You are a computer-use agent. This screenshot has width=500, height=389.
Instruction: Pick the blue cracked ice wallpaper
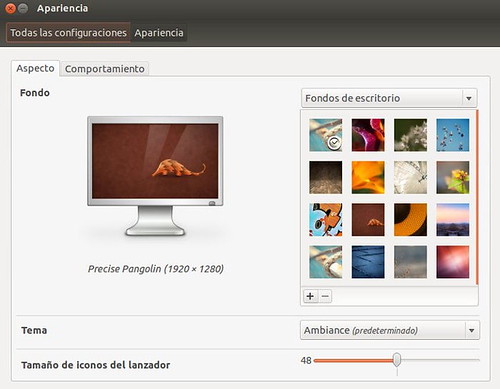(x=368, y=262)
